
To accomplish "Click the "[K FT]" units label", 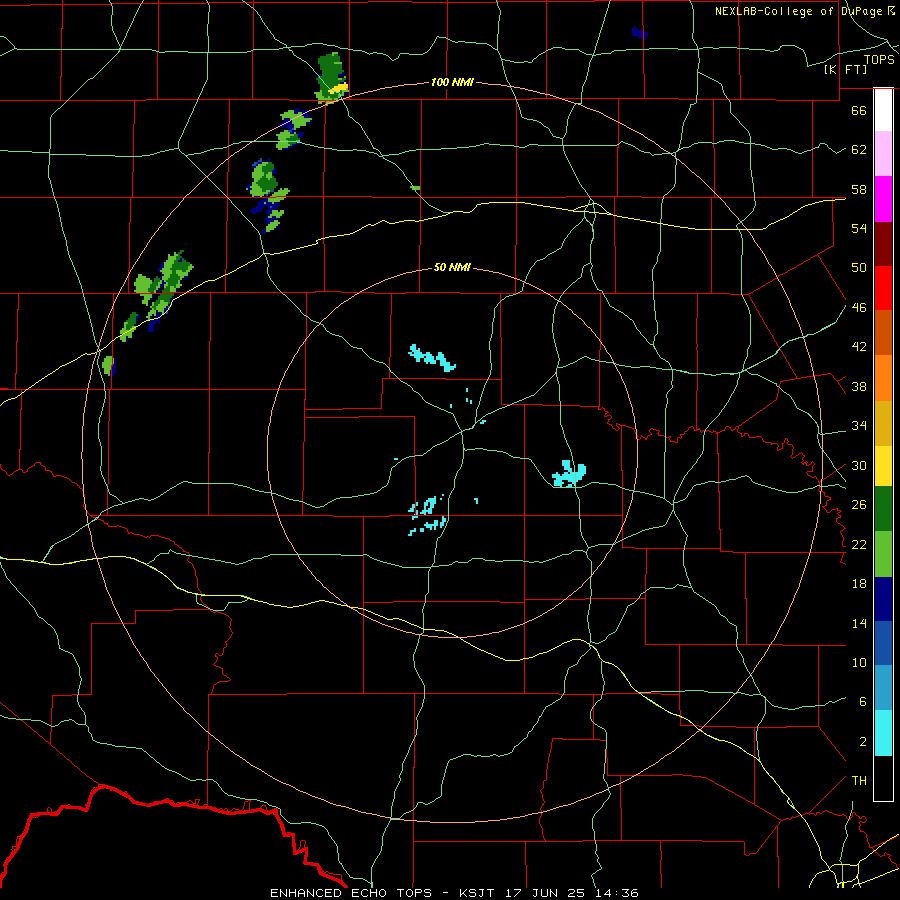I will (845, 69).
